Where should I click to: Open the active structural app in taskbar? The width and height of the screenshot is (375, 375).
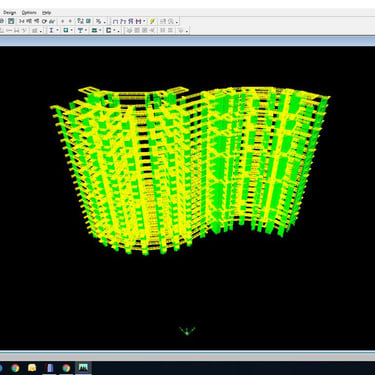[x=83, y=367]
